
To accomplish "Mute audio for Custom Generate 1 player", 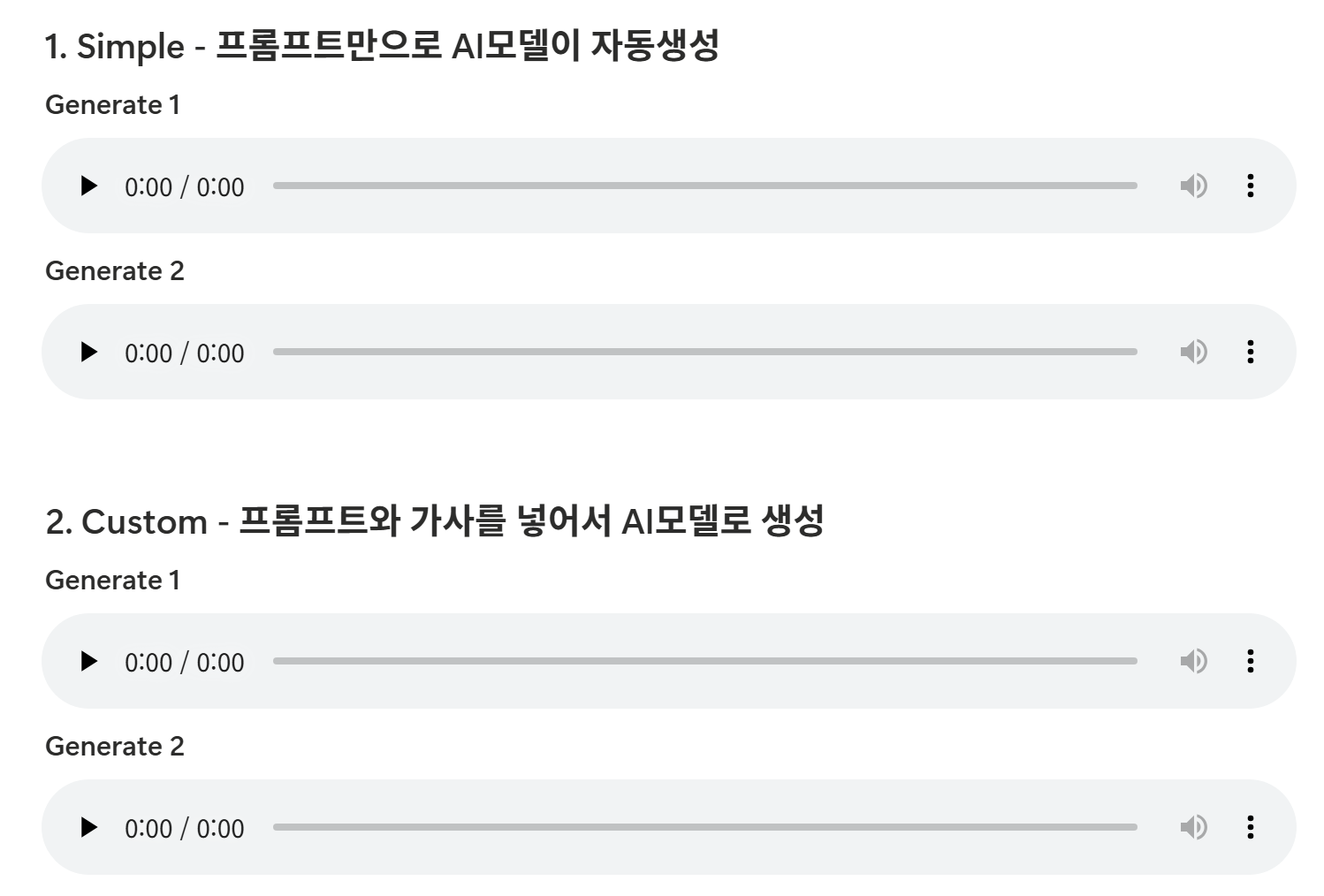I will [x=1194, y=661].
